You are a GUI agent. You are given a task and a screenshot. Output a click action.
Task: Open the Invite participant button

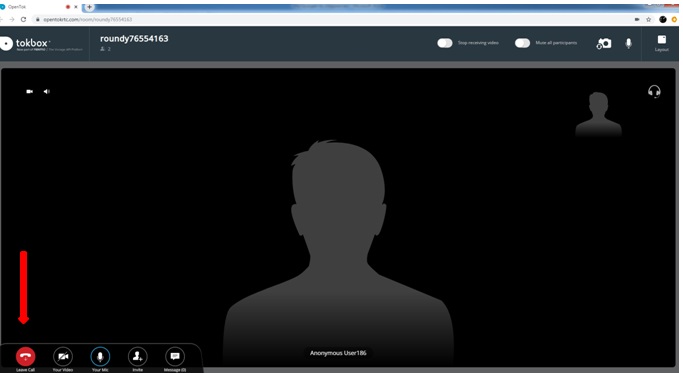click(138, 356)
